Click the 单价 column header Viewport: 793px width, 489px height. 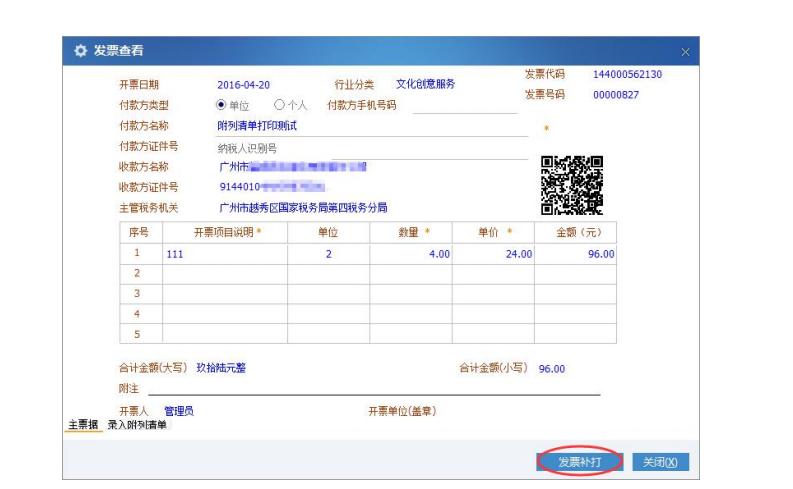(493, 233)
